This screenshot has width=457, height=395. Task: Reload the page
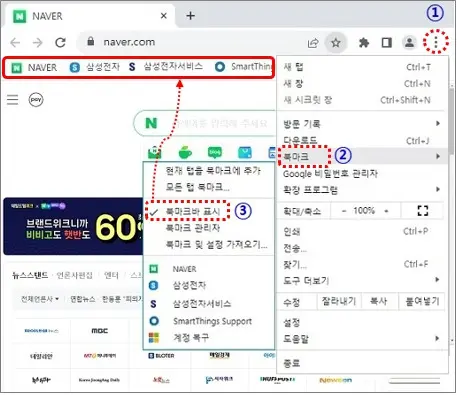[x=60, y=42]
